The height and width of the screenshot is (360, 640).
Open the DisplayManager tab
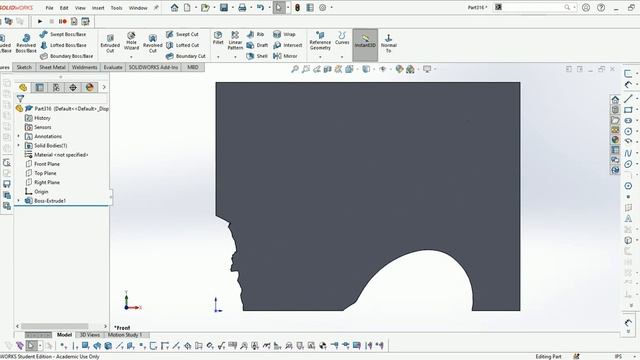coord(90,87)
